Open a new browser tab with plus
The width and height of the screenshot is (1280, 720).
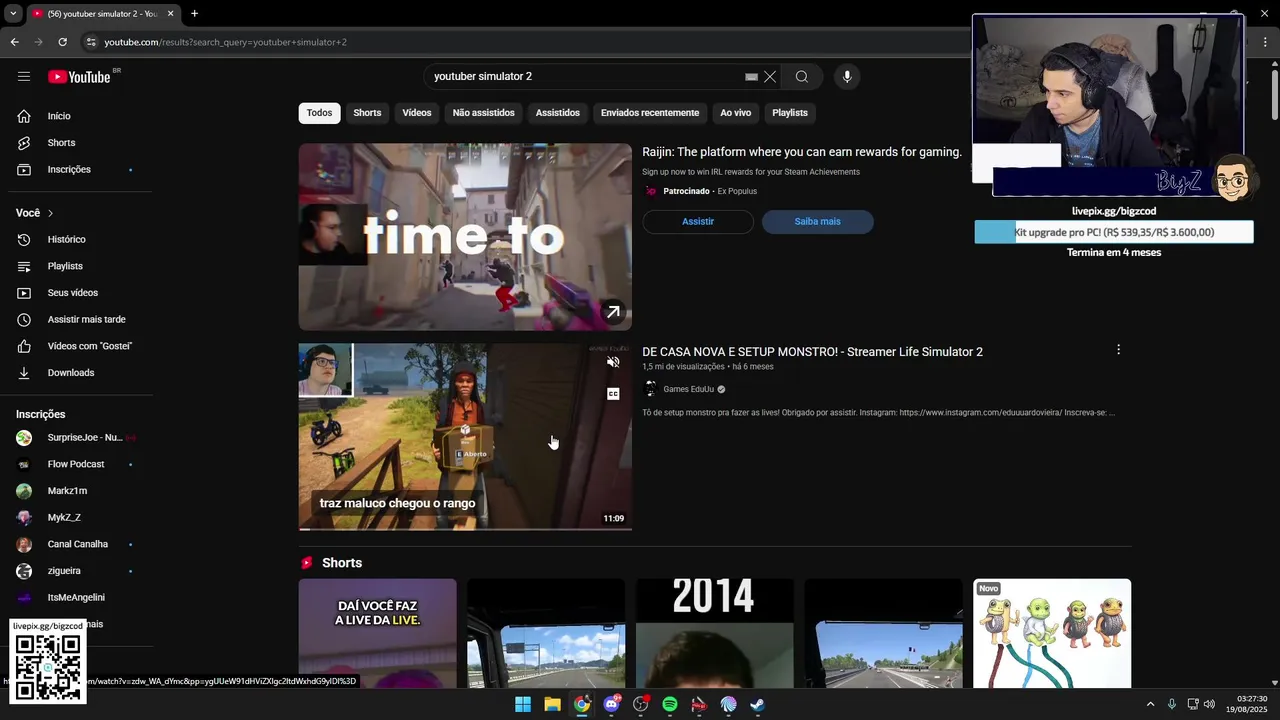click(x=194, y=13)
